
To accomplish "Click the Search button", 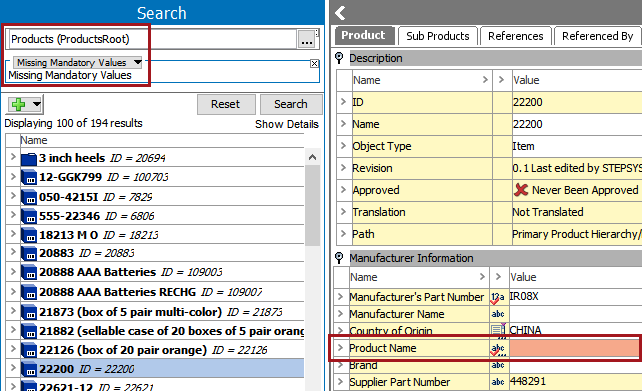I will [291, 104].
